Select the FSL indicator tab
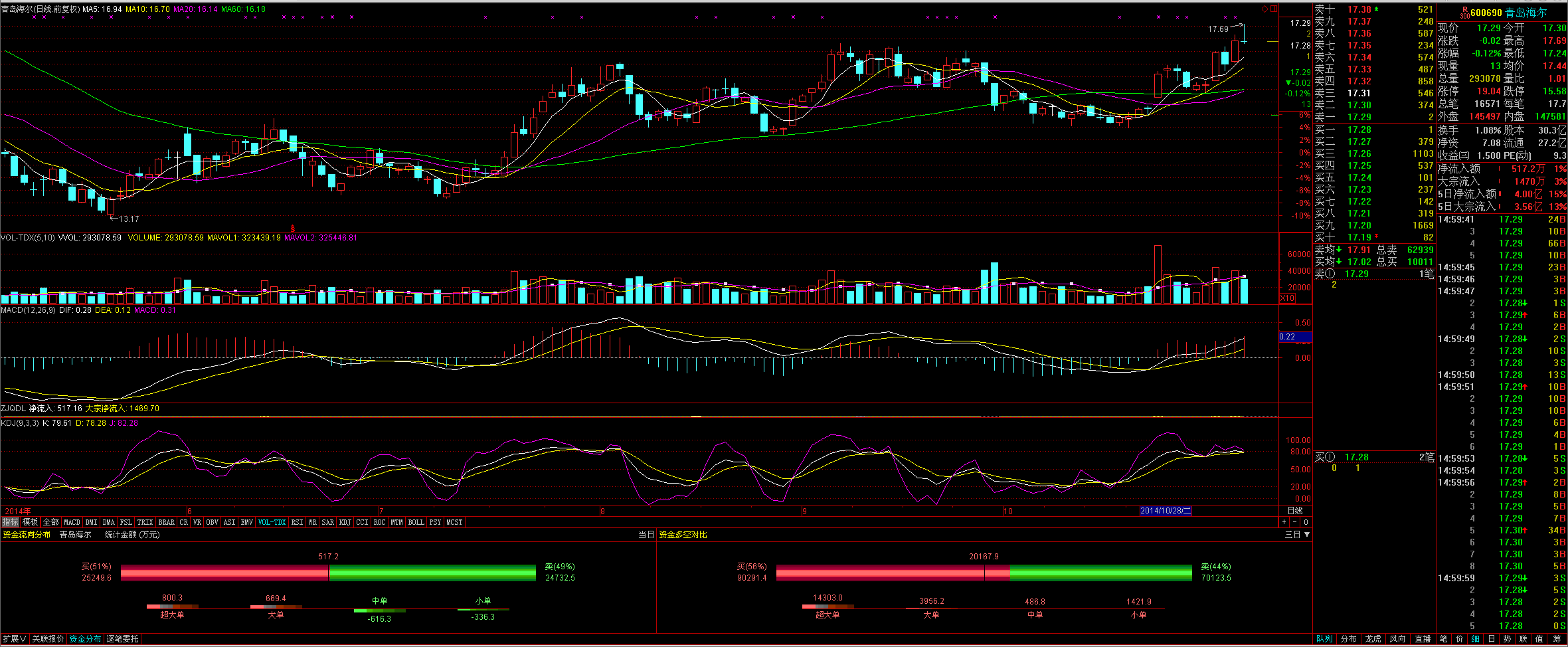The height and width of the screenshot is (647, 1568). (x=126, y=522)
